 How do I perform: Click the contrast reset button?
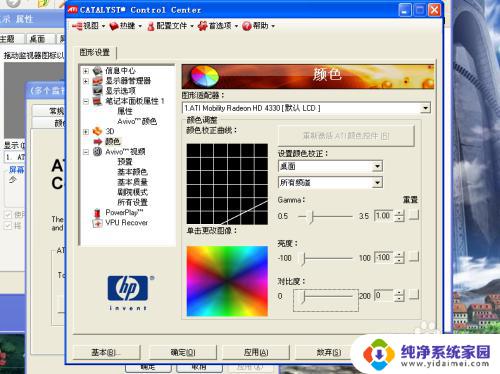tap(414, 295)
